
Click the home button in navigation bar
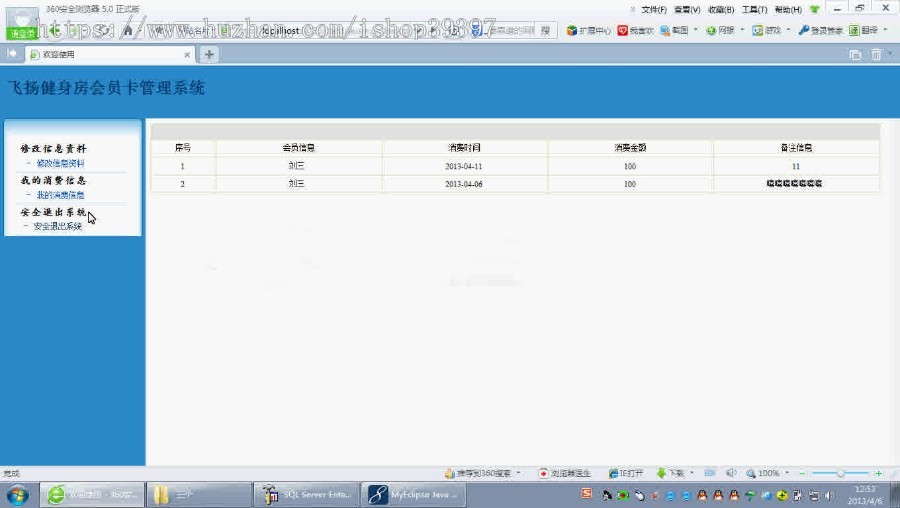[x=128, y=30]
